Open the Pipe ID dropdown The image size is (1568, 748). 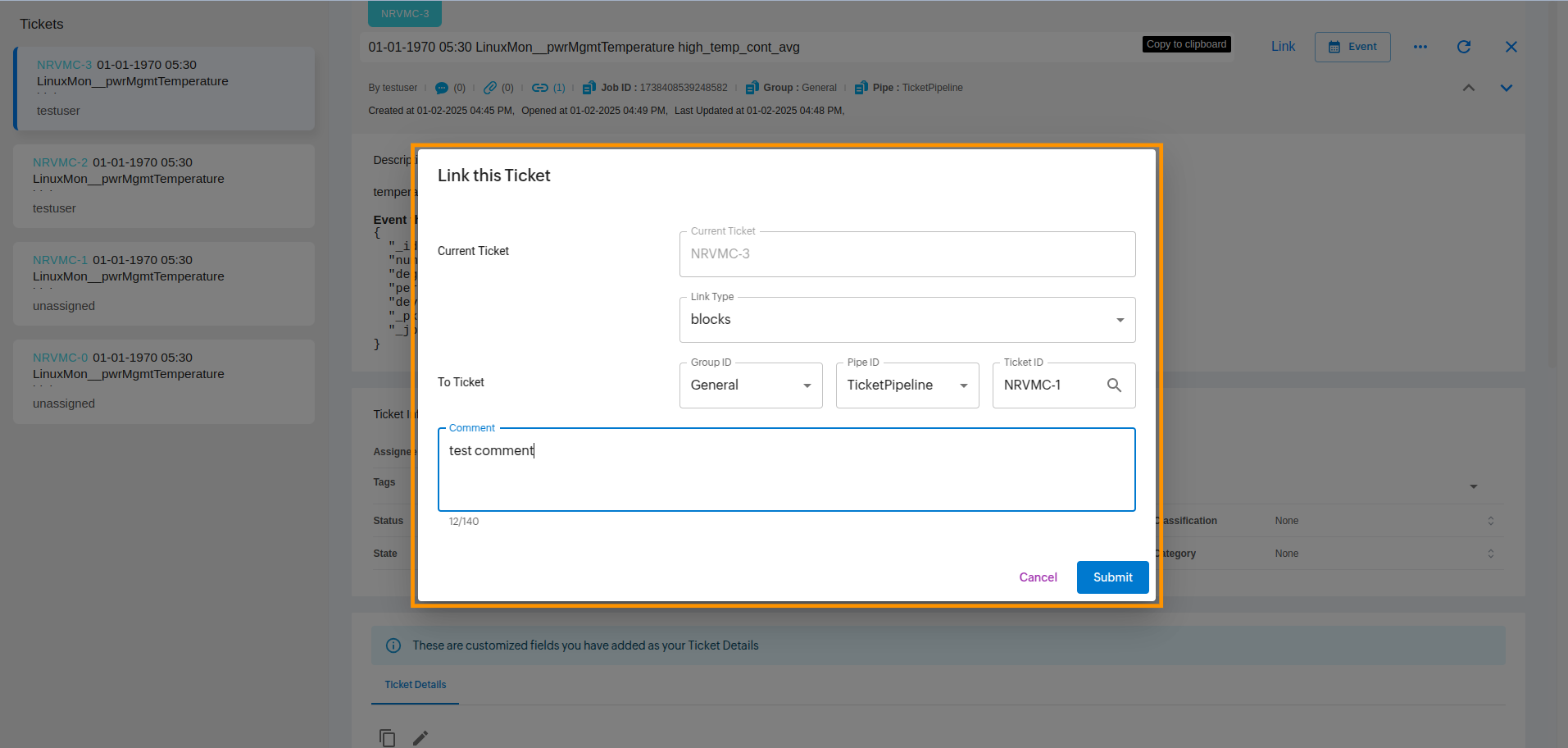tap(907, 385)
